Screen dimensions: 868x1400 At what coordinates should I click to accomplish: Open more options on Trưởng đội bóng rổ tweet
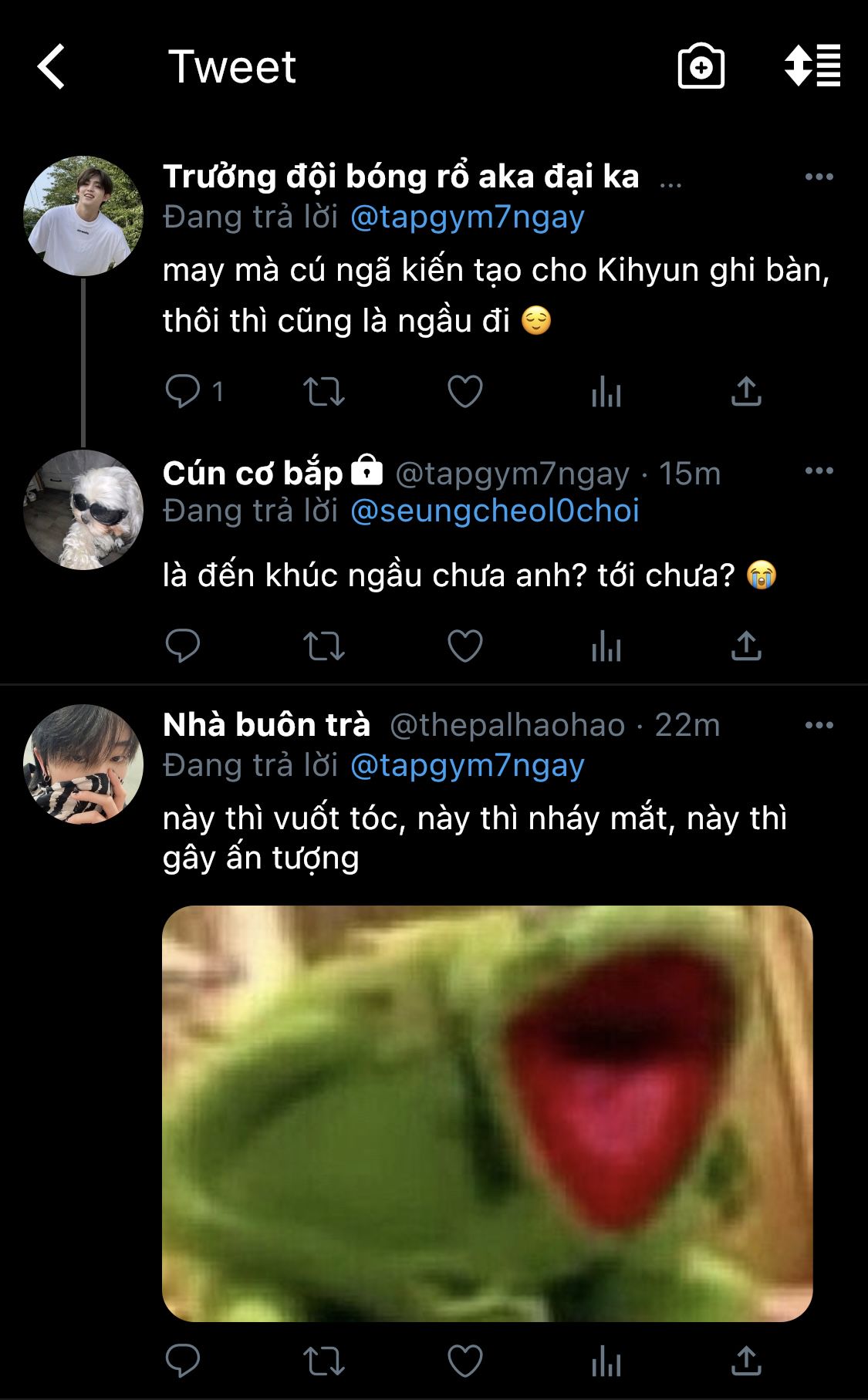819,177
